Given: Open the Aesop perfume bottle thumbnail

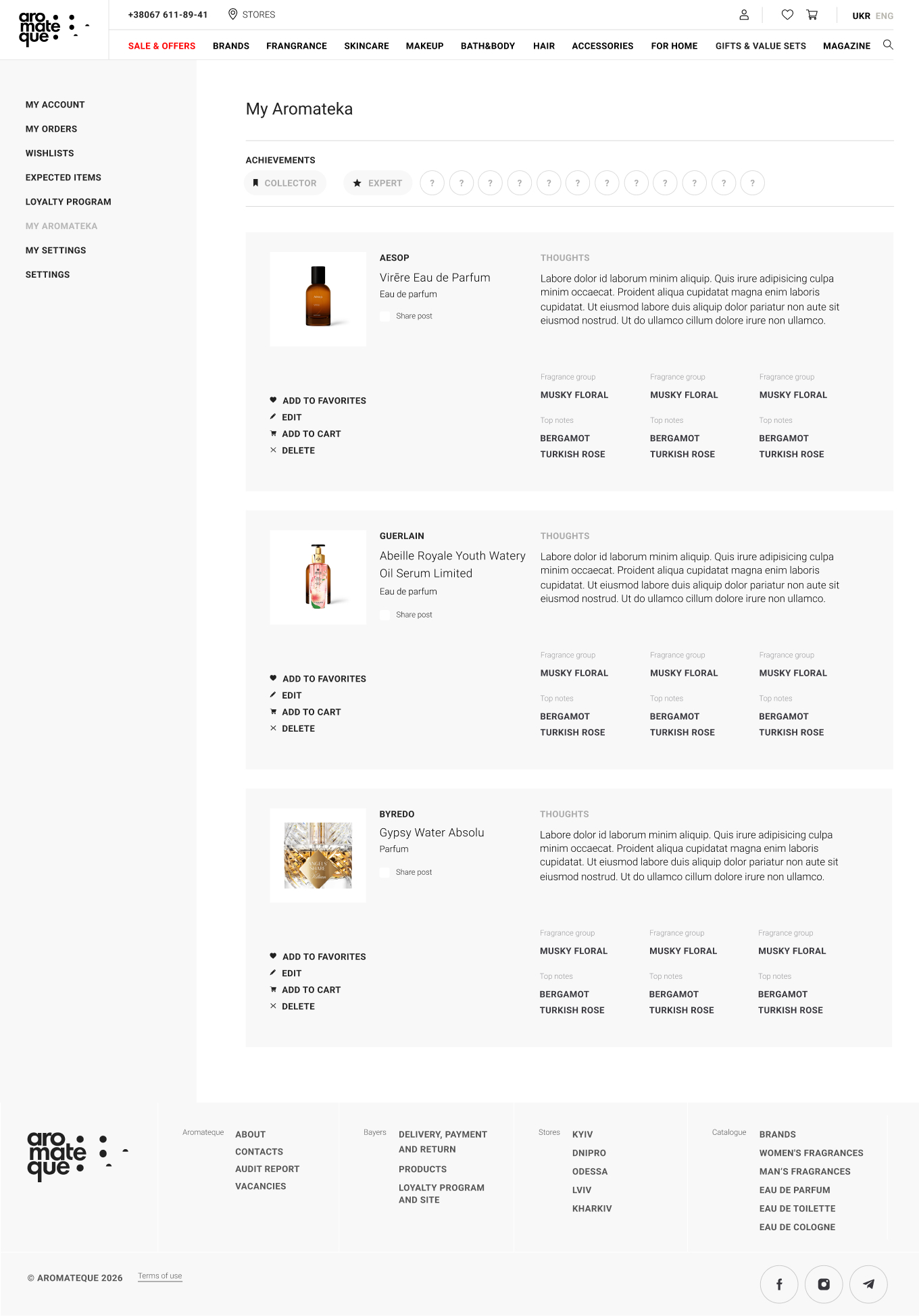Looking at the screenshot, I should point(318,299).
